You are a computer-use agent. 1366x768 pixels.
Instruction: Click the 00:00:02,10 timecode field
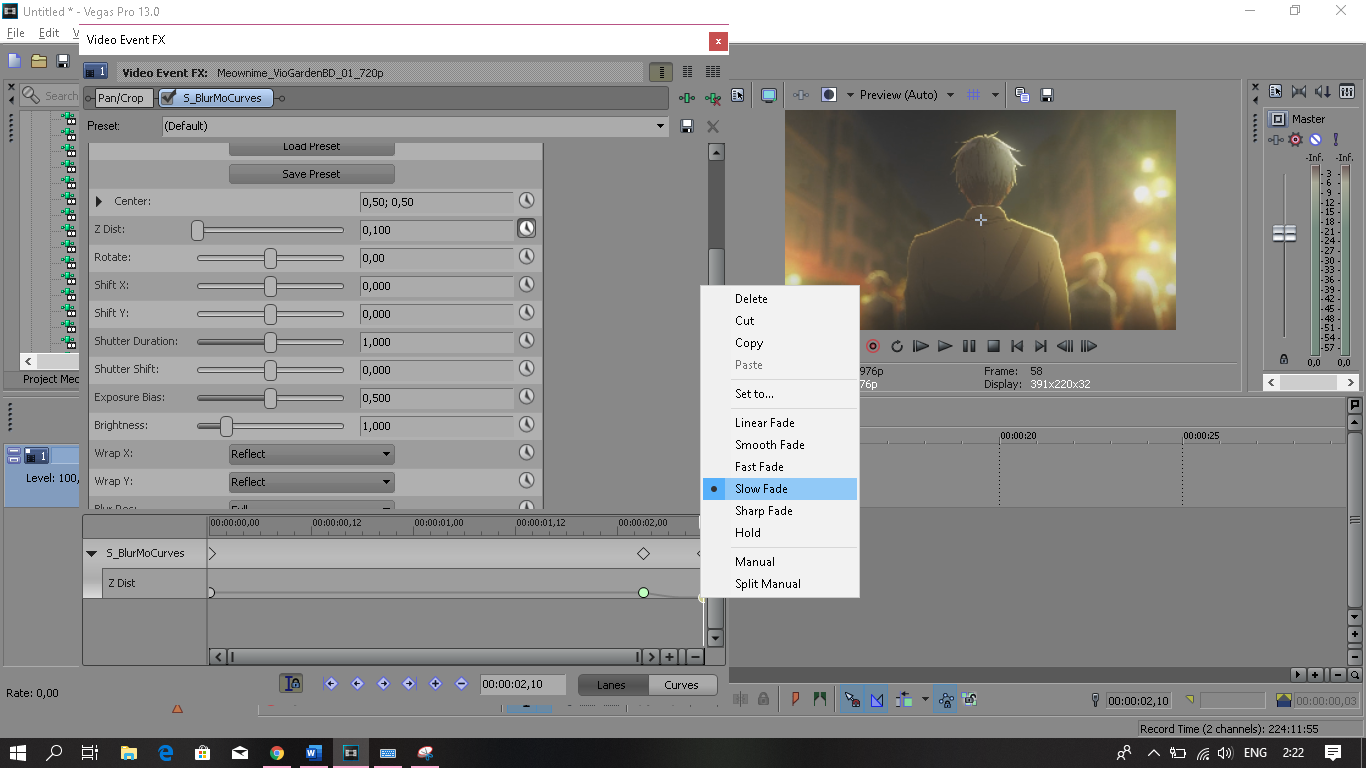pos(522,684)
